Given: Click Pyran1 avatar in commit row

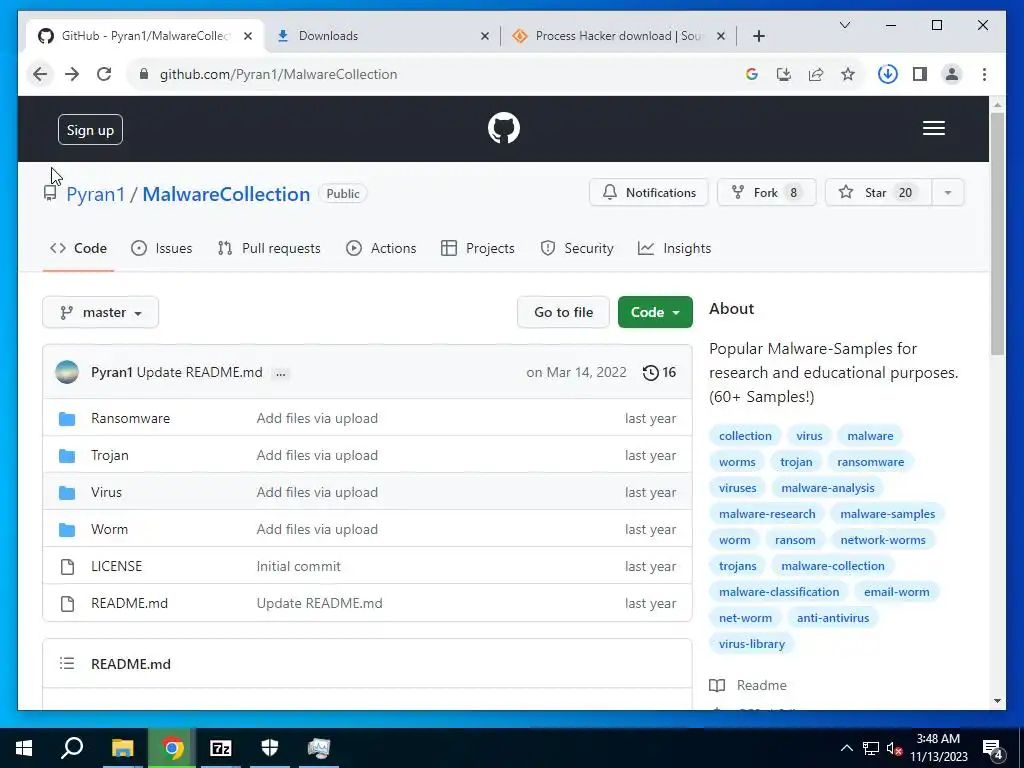Looking at the screenshot, I should click(x=67, y=372).
